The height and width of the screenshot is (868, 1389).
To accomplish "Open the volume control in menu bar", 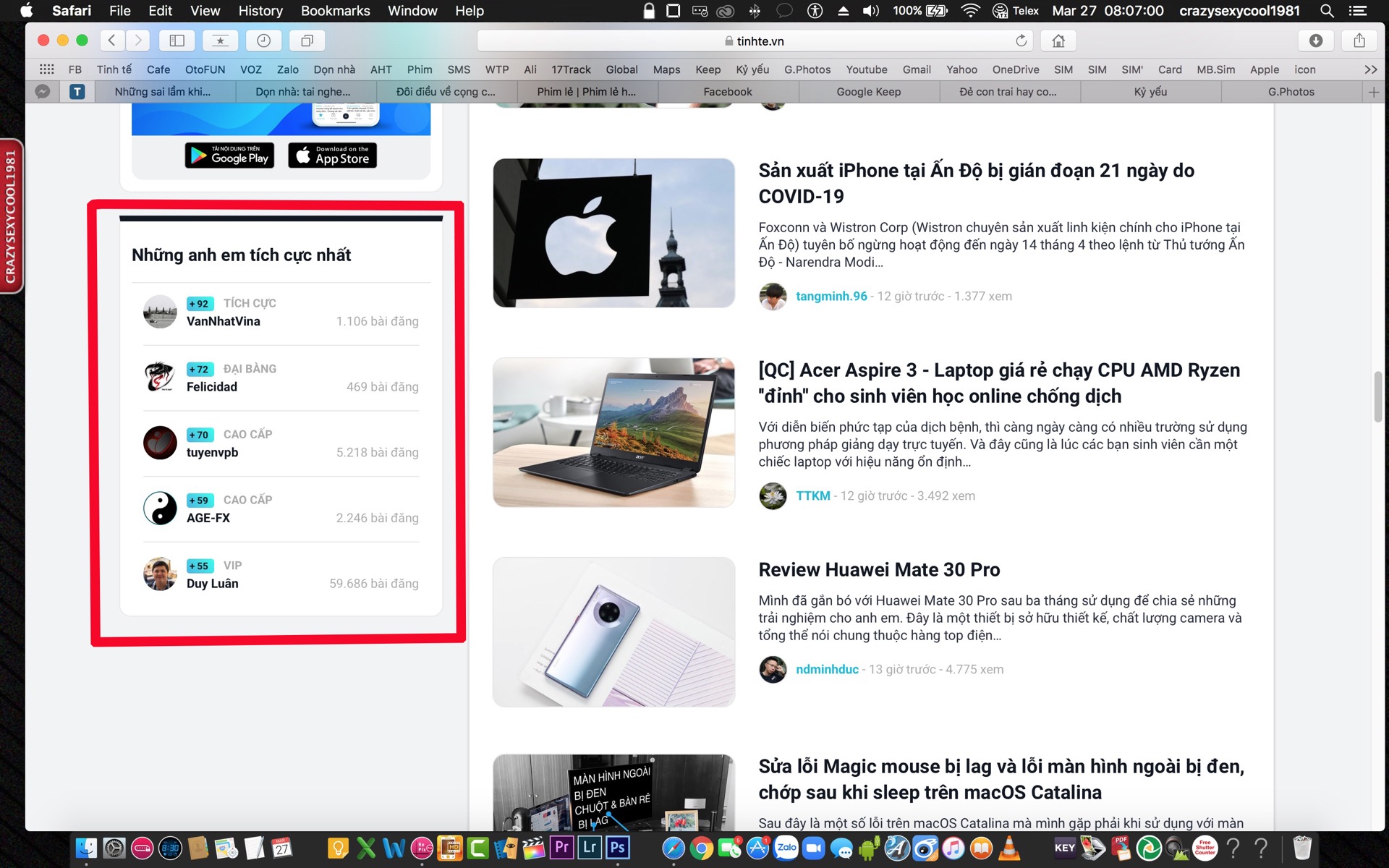I will [871, 11].
